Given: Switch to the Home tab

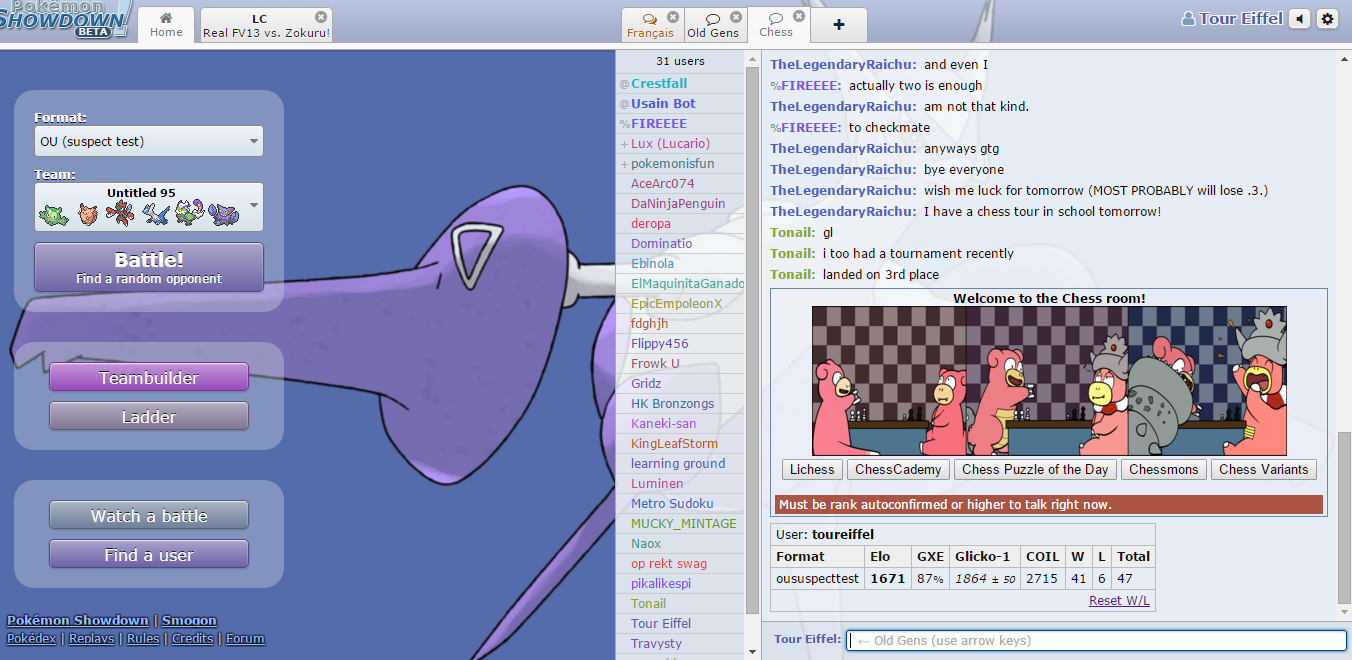Looking at the screenshot, I should pos(166,25).
